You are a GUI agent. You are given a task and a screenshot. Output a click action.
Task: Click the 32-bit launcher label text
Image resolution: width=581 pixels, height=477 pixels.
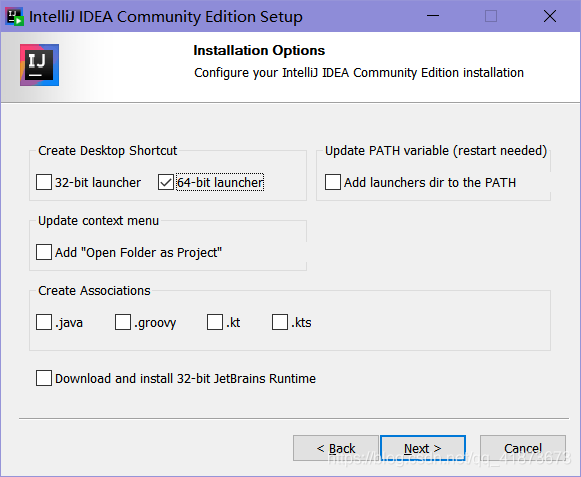point(98,183)
